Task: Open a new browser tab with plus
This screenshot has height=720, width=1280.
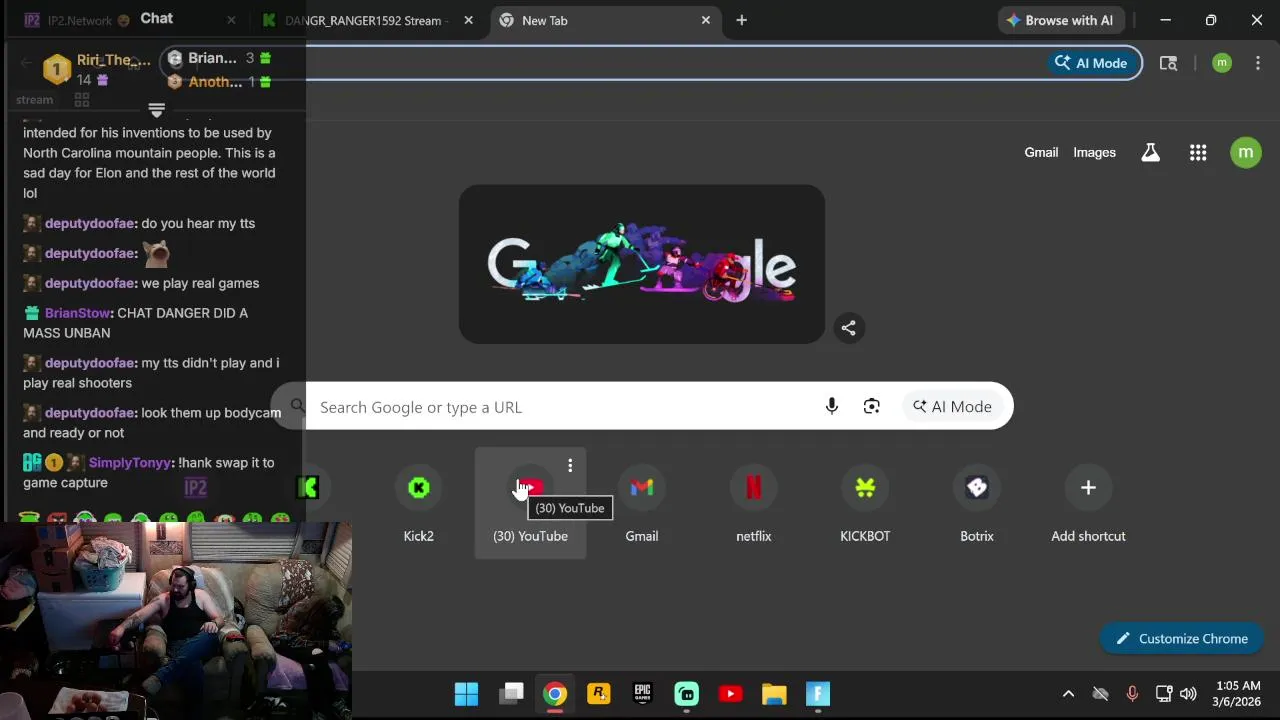Action: coord(741,20)
